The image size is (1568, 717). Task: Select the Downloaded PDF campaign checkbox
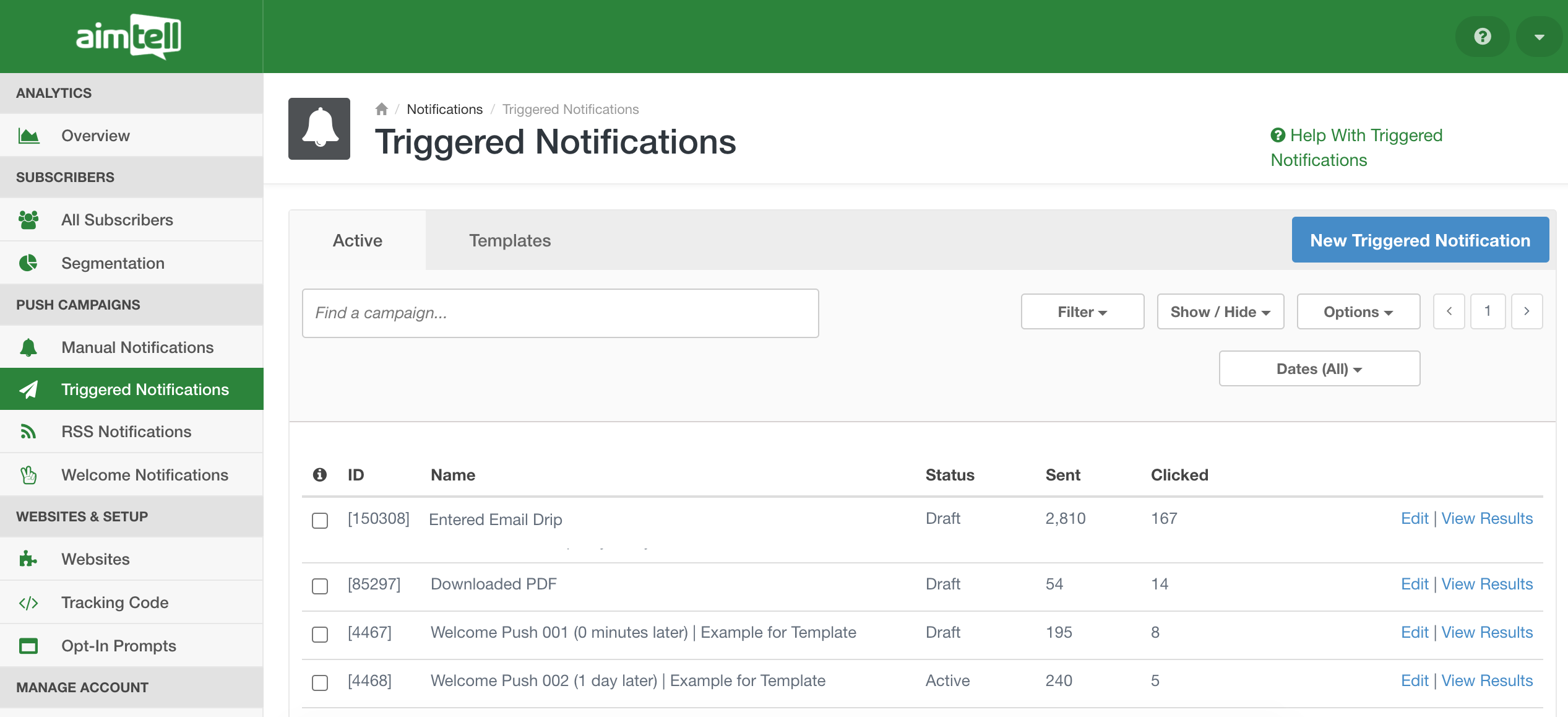pyautogui.click(x=320, y=586)
